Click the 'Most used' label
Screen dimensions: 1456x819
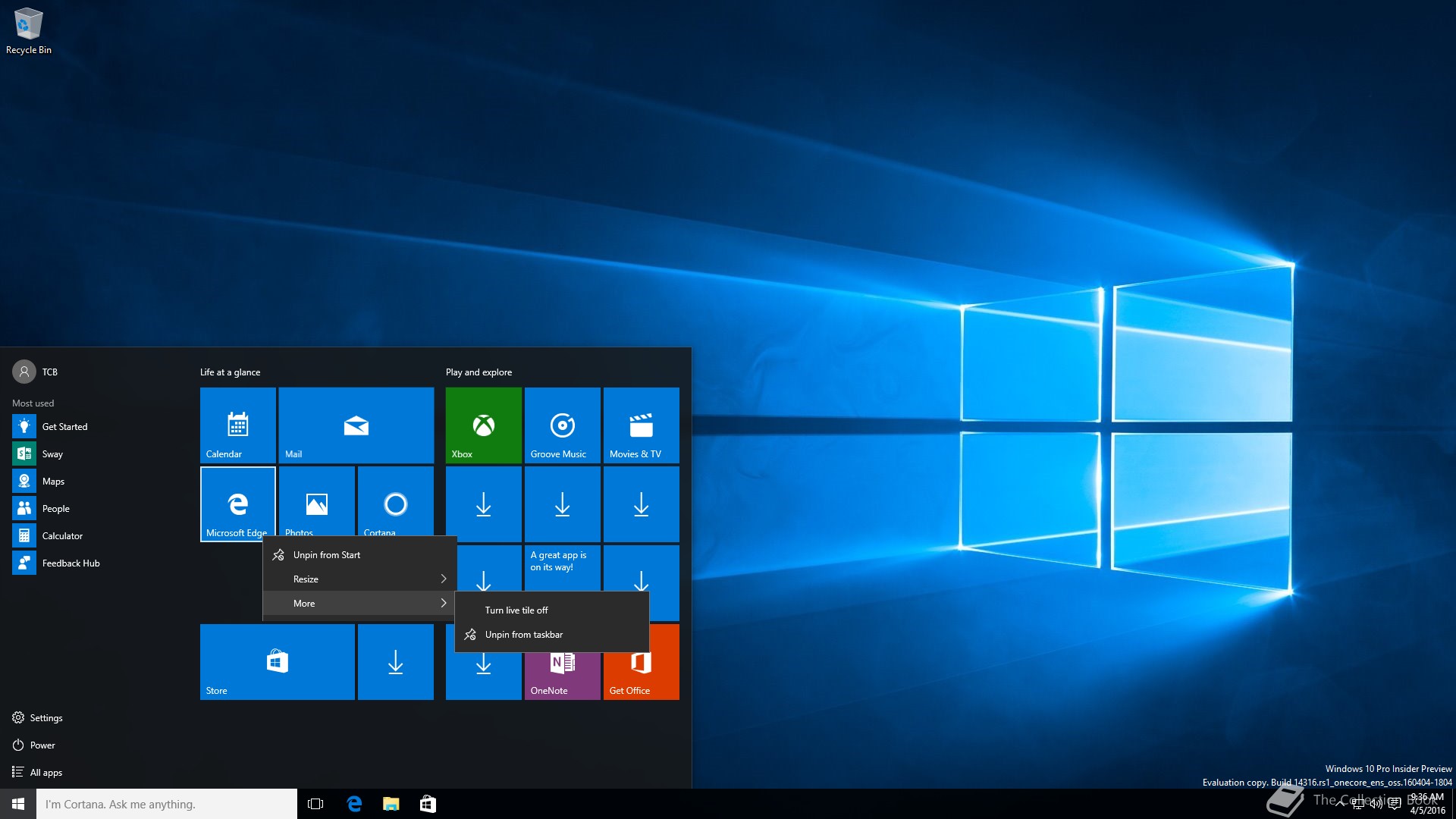click(x=33, y=403)
